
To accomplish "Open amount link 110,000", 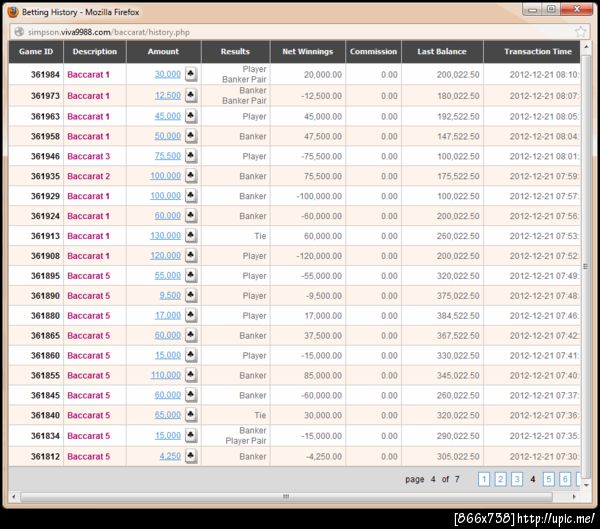I will point(166,375).
